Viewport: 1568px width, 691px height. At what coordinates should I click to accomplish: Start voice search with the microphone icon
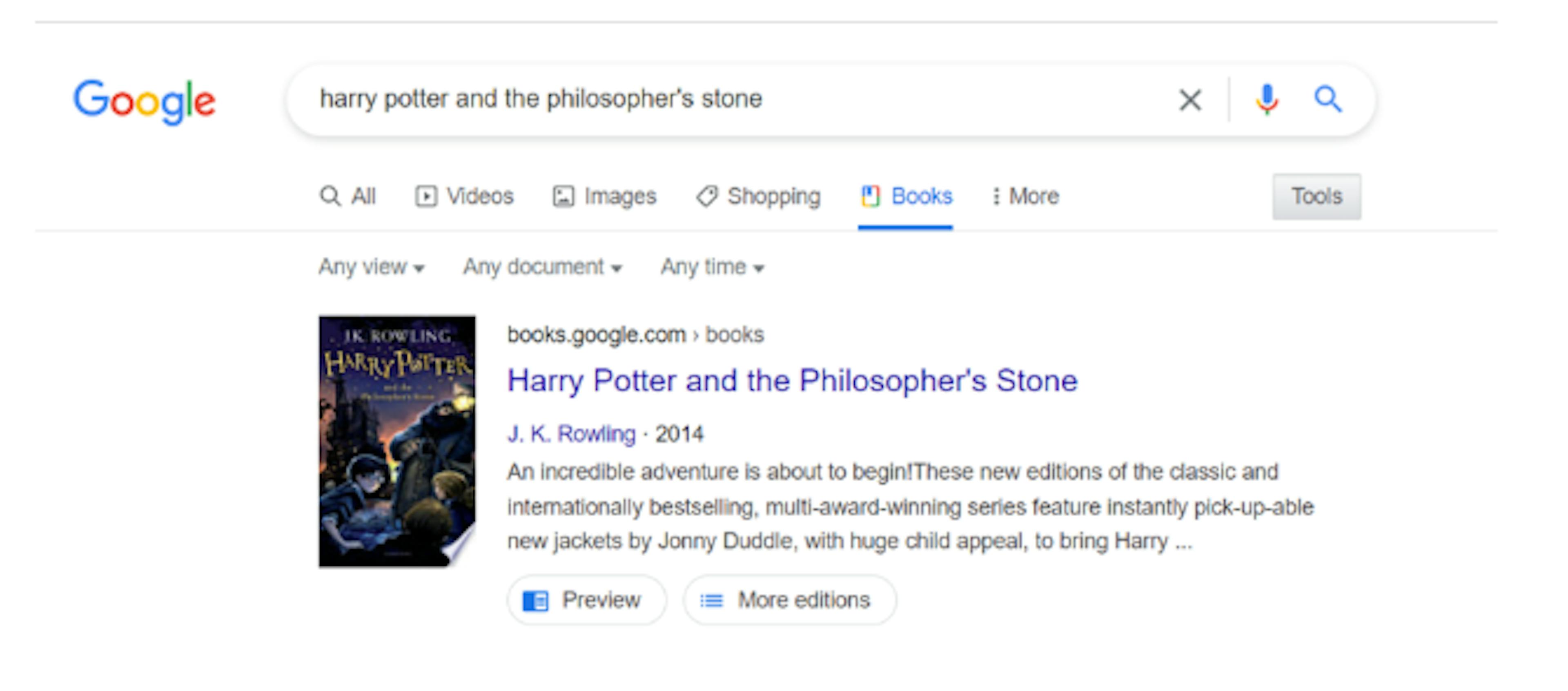pyautogui.click(x=1267, y=100)
